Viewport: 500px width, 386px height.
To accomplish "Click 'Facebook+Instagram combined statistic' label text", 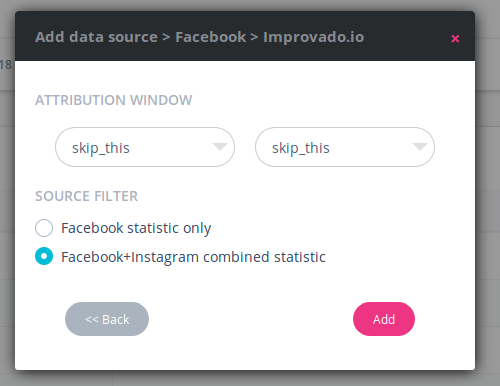I will 193,257.
